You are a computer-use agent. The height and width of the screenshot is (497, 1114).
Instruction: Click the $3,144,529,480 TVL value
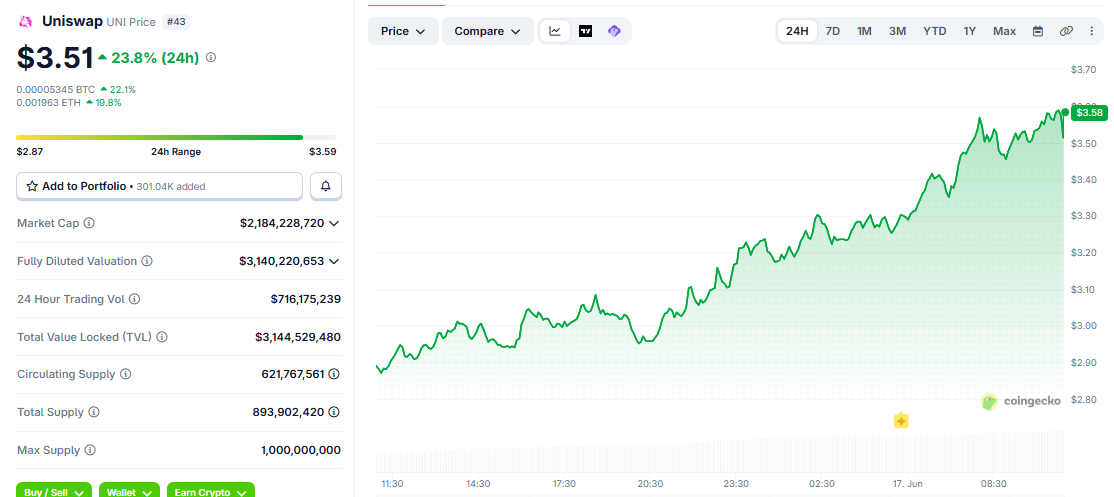(x=298, y=337)
